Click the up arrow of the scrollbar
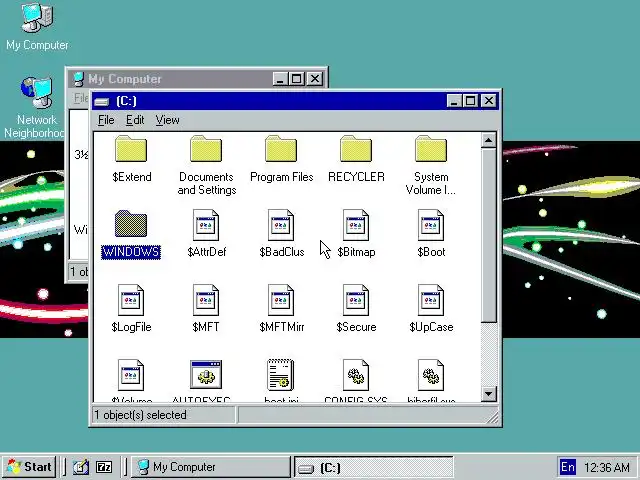Viewport: 640px width, 480px height. [489, 140]
